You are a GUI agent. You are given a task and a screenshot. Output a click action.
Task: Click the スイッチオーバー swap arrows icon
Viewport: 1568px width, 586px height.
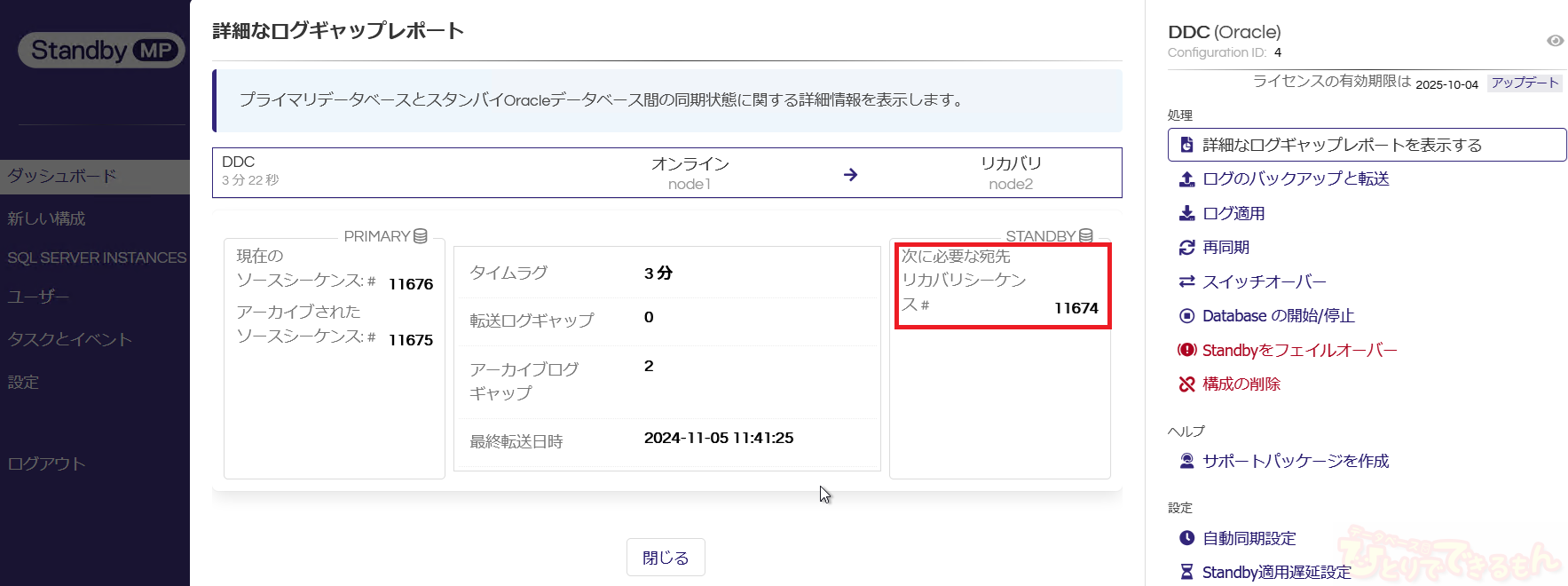1186,281
